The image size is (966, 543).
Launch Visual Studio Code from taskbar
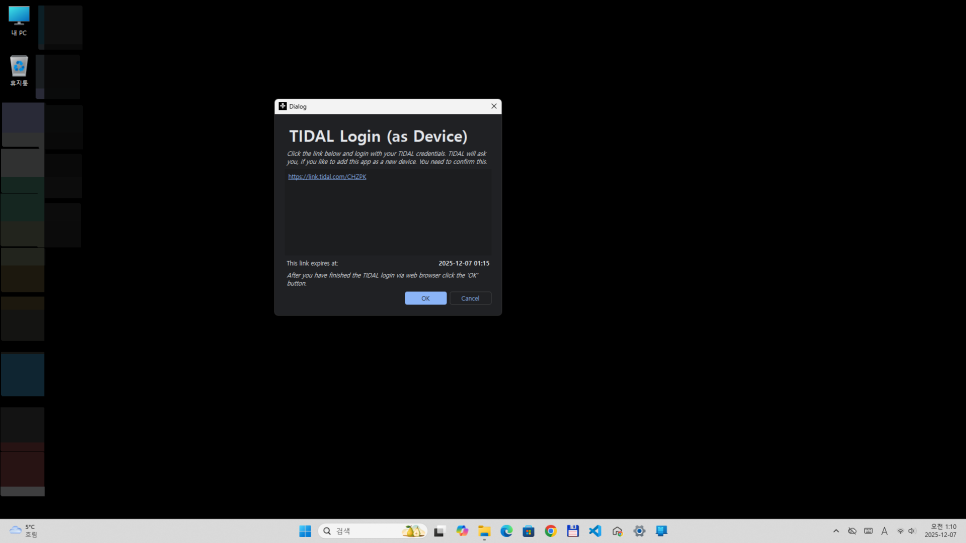595,531
